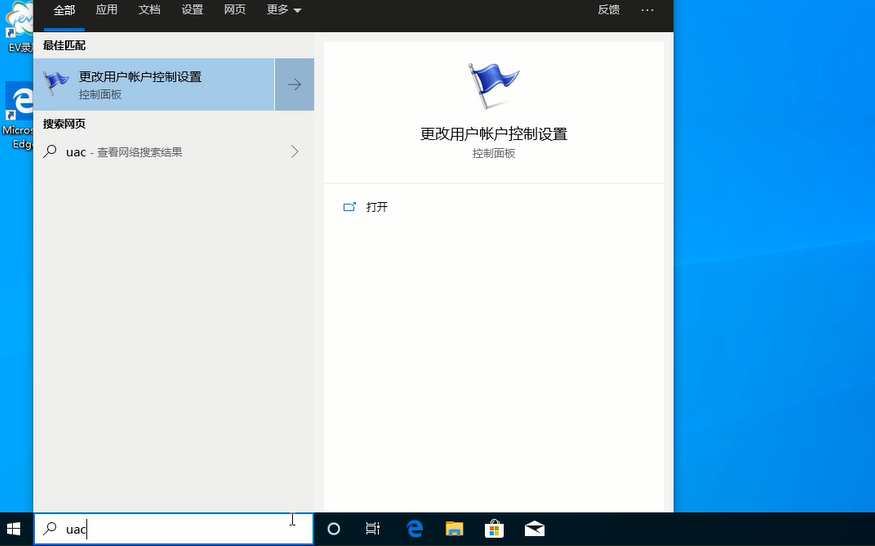Select the 设置 filter tab
875x546 pixels.
(x=192, y=10)
